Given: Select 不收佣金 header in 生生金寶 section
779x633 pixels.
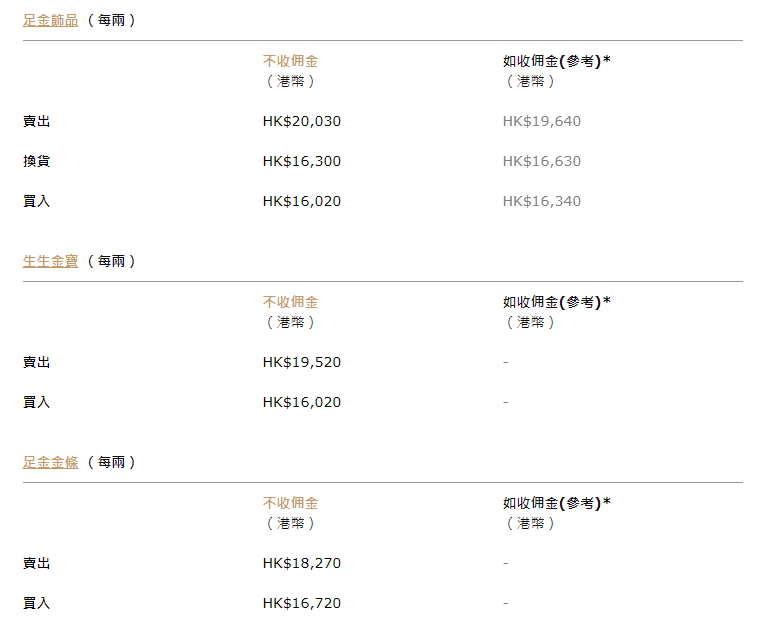Looking at the screenshot, I should pyautogui.click(x=291, y=301).
